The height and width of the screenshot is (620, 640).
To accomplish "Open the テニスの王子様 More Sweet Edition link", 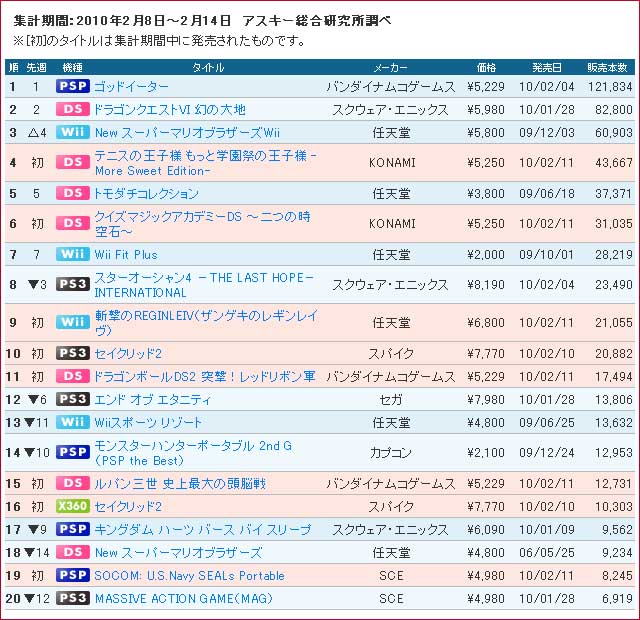I will pos(205,163).
